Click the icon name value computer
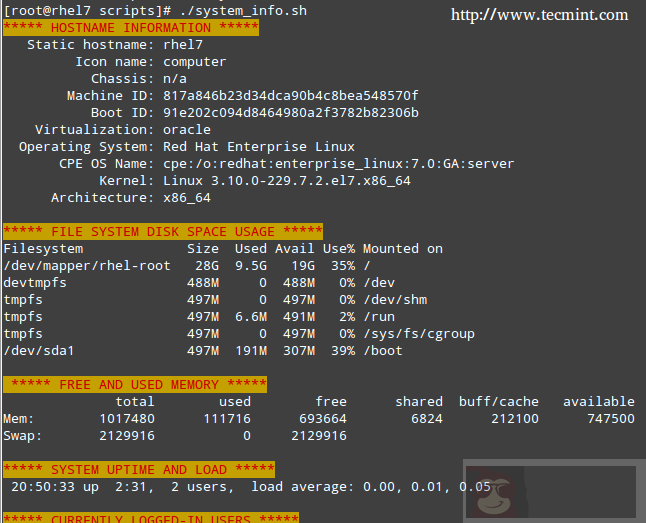Image resolution: width=646 pixels, height=523 pixels. click(194, 62)
